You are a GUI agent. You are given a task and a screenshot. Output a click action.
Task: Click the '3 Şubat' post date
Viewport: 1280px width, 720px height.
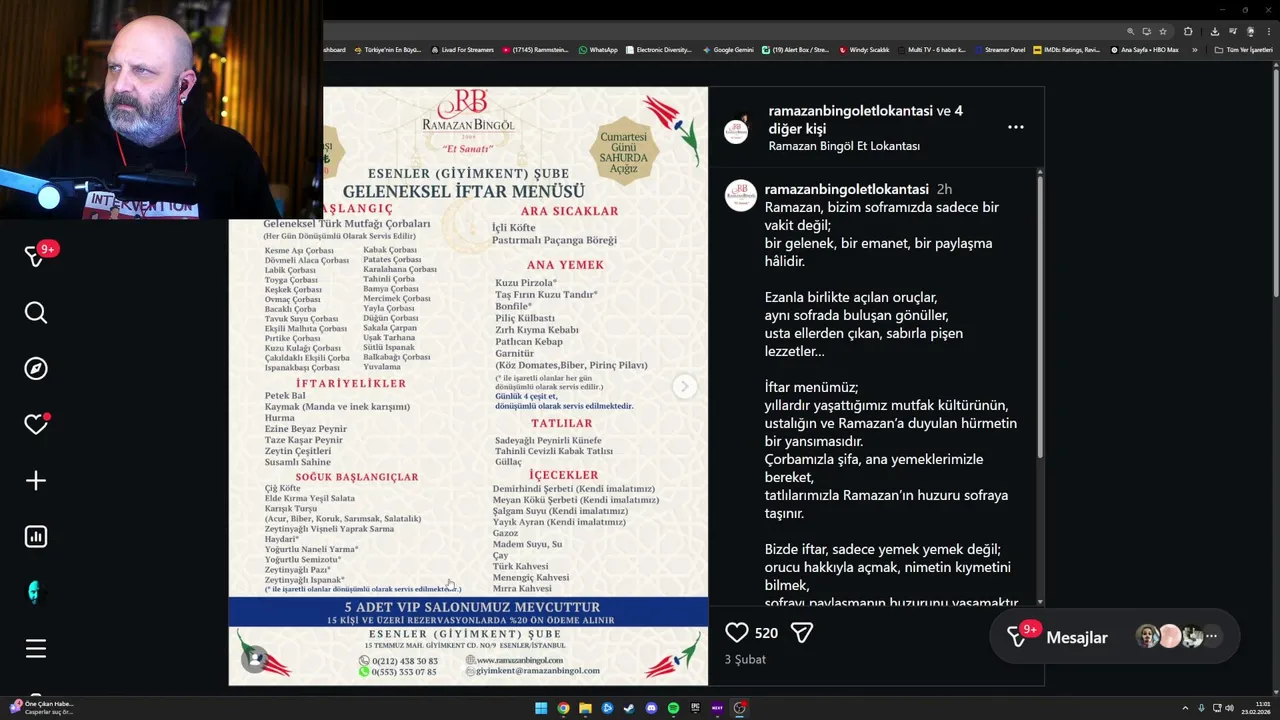tap(745, 660)
